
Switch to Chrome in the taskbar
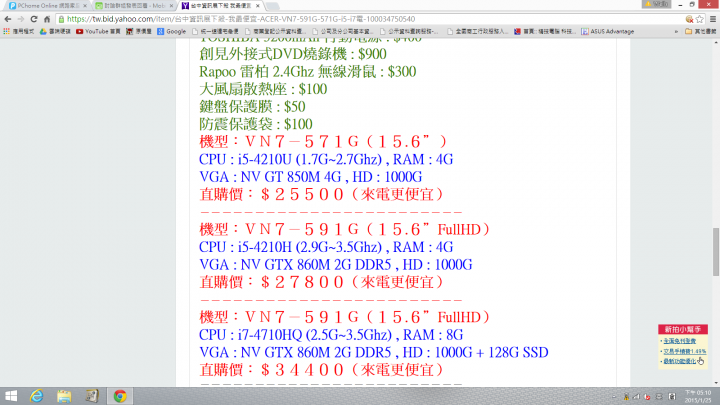[x=120, y=396]
